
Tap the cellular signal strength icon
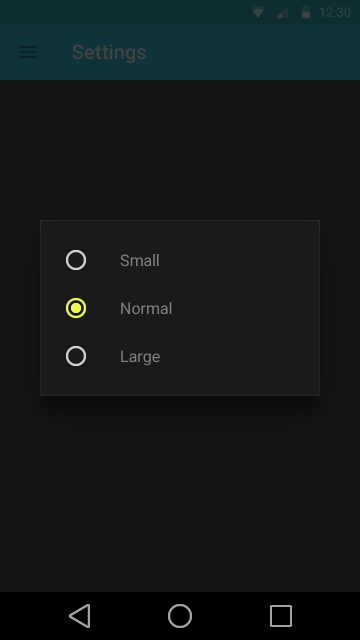pos(282,12)
